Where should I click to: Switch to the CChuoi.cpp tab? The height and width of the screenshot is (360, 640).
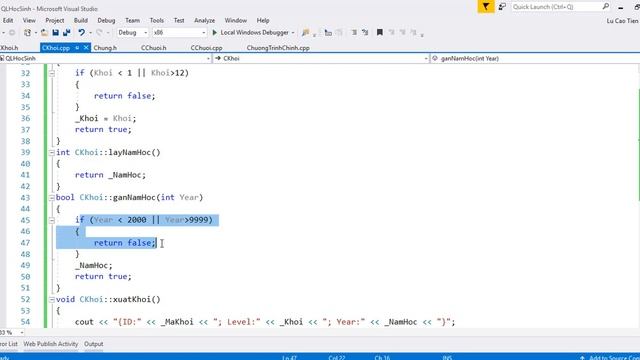[207, 48]
